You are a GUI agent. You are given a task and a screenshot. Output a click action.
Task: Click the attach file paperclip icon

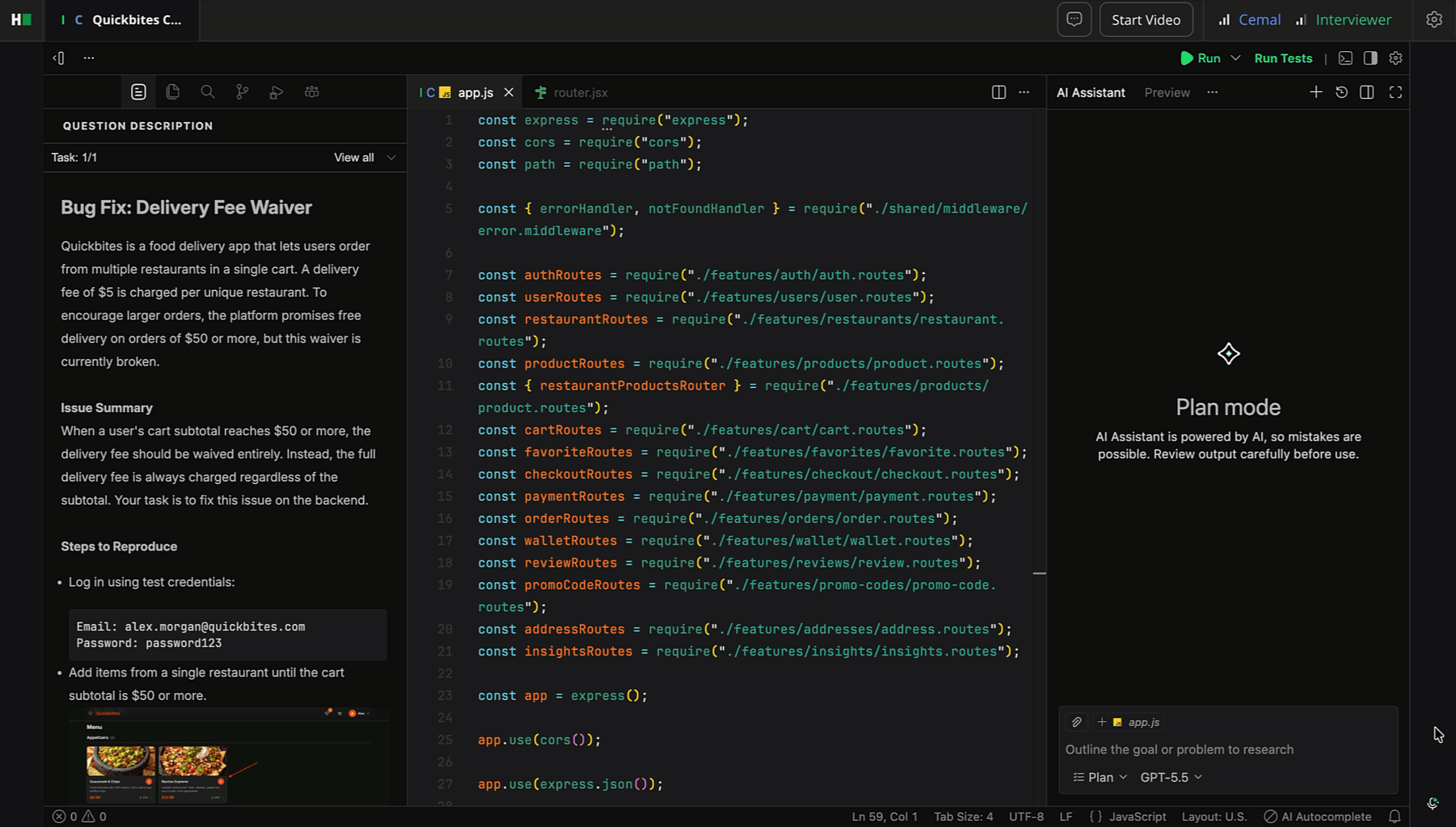pyautogui.click(x=1077, y=722)
